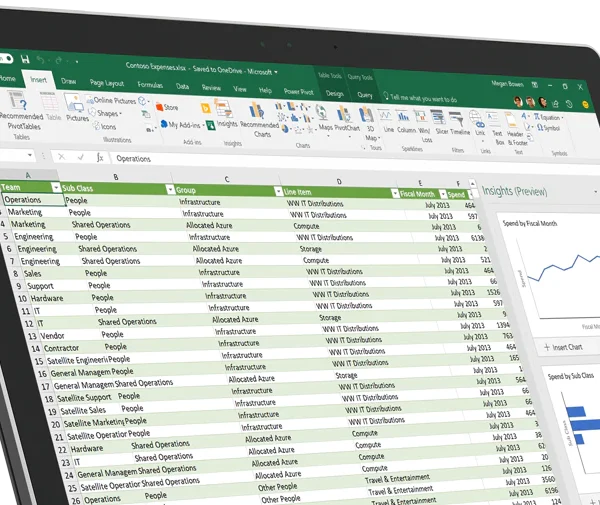Viewport: 600px width, 505px height.
Task: Open the Store add-ins button
Action: (x=167, y=108)
